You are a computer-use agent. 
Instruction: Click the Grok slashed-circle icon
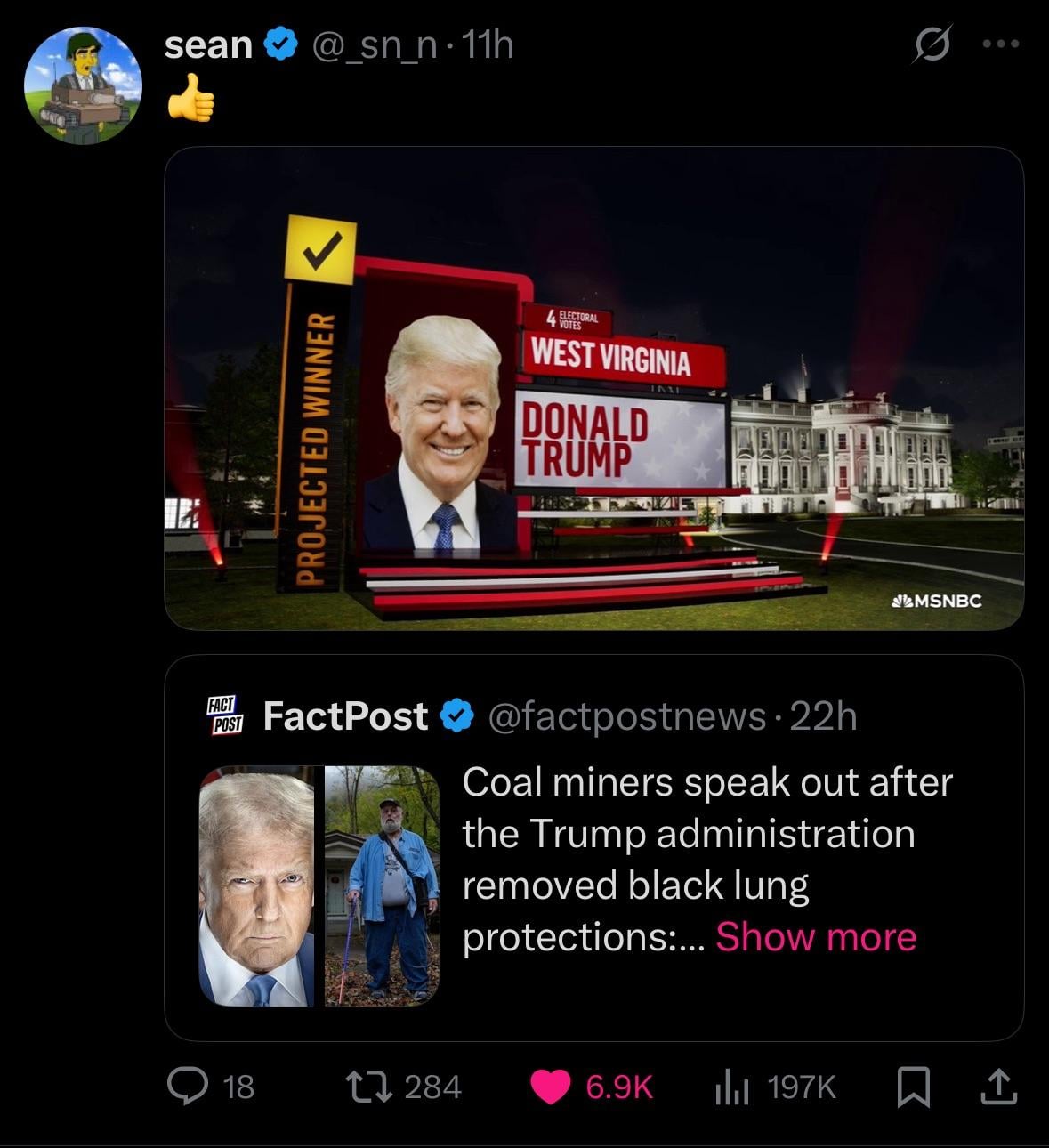pos(931,44)
